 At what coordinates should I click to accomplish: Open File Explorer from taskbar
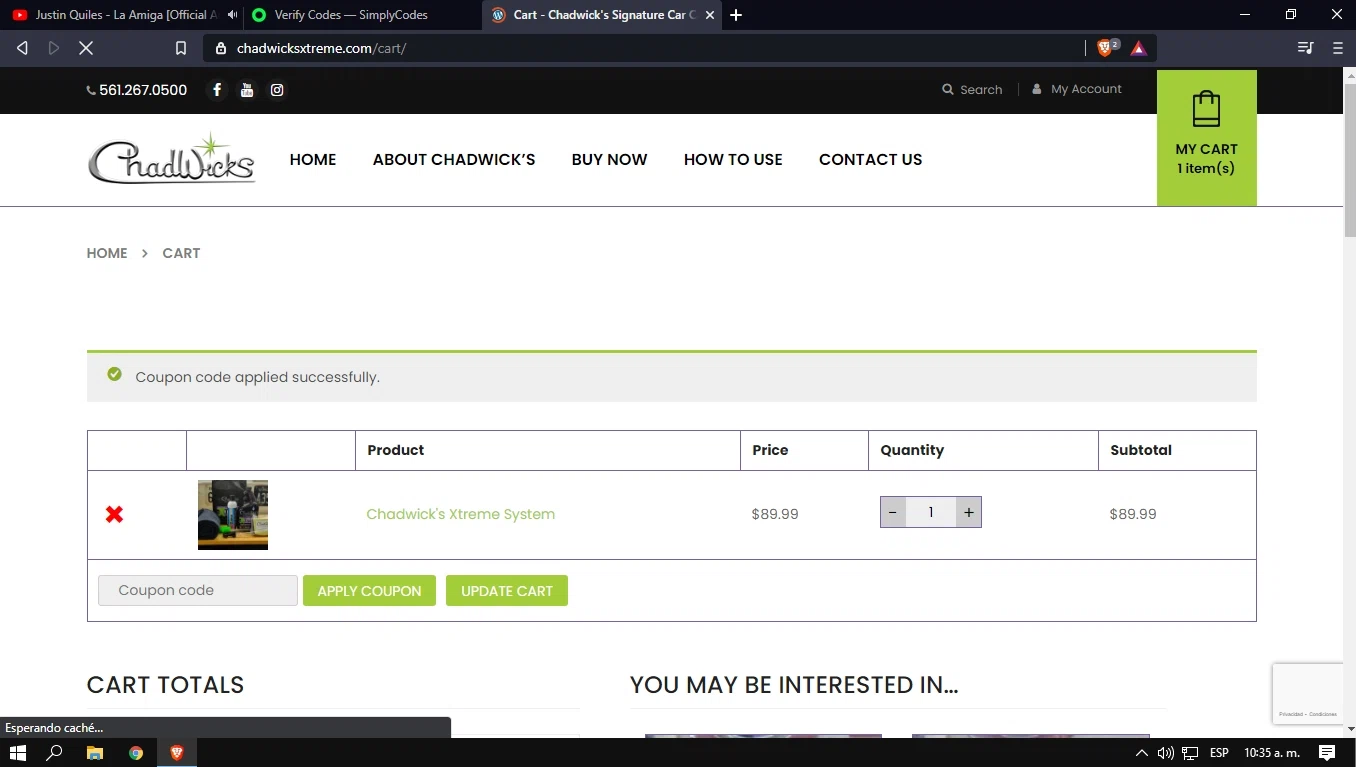[95, 753]
